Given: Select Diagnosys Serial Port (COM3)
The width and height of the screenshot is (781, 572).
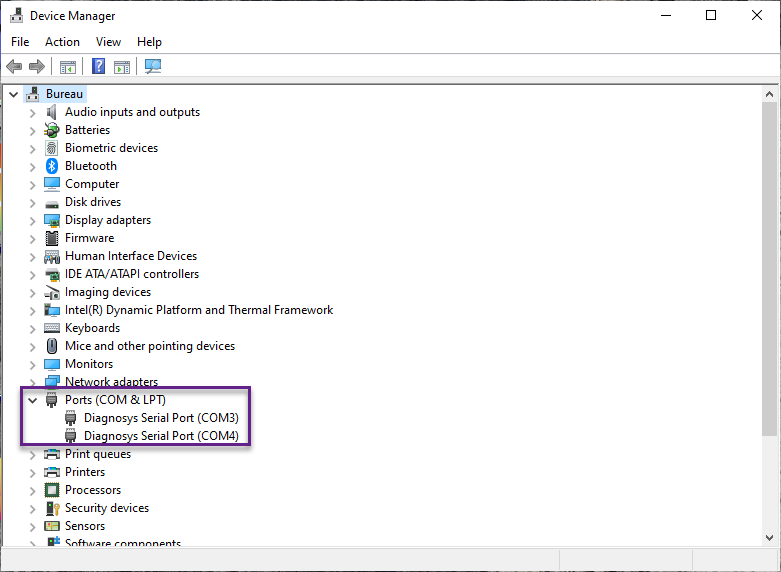Looking at the screenshot, I should pyautogui.click(x=161, y=418).
